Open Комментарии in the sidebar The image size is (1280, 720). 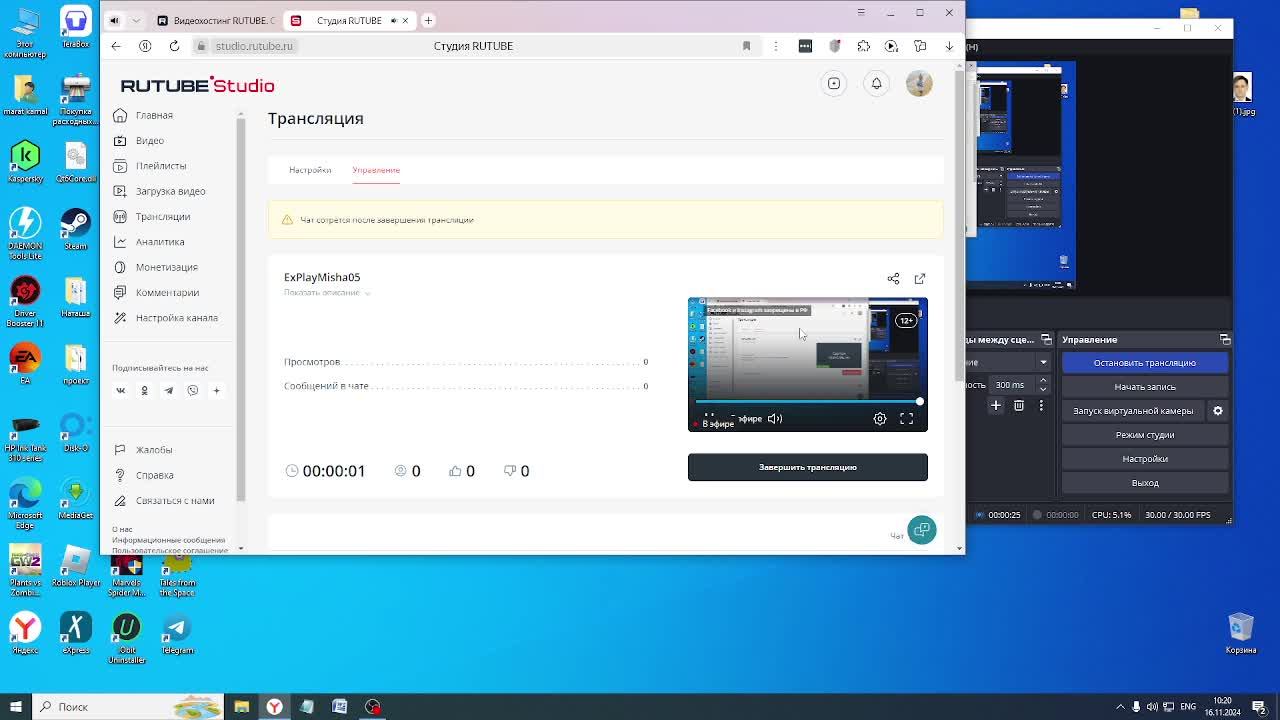click(167, 293)
